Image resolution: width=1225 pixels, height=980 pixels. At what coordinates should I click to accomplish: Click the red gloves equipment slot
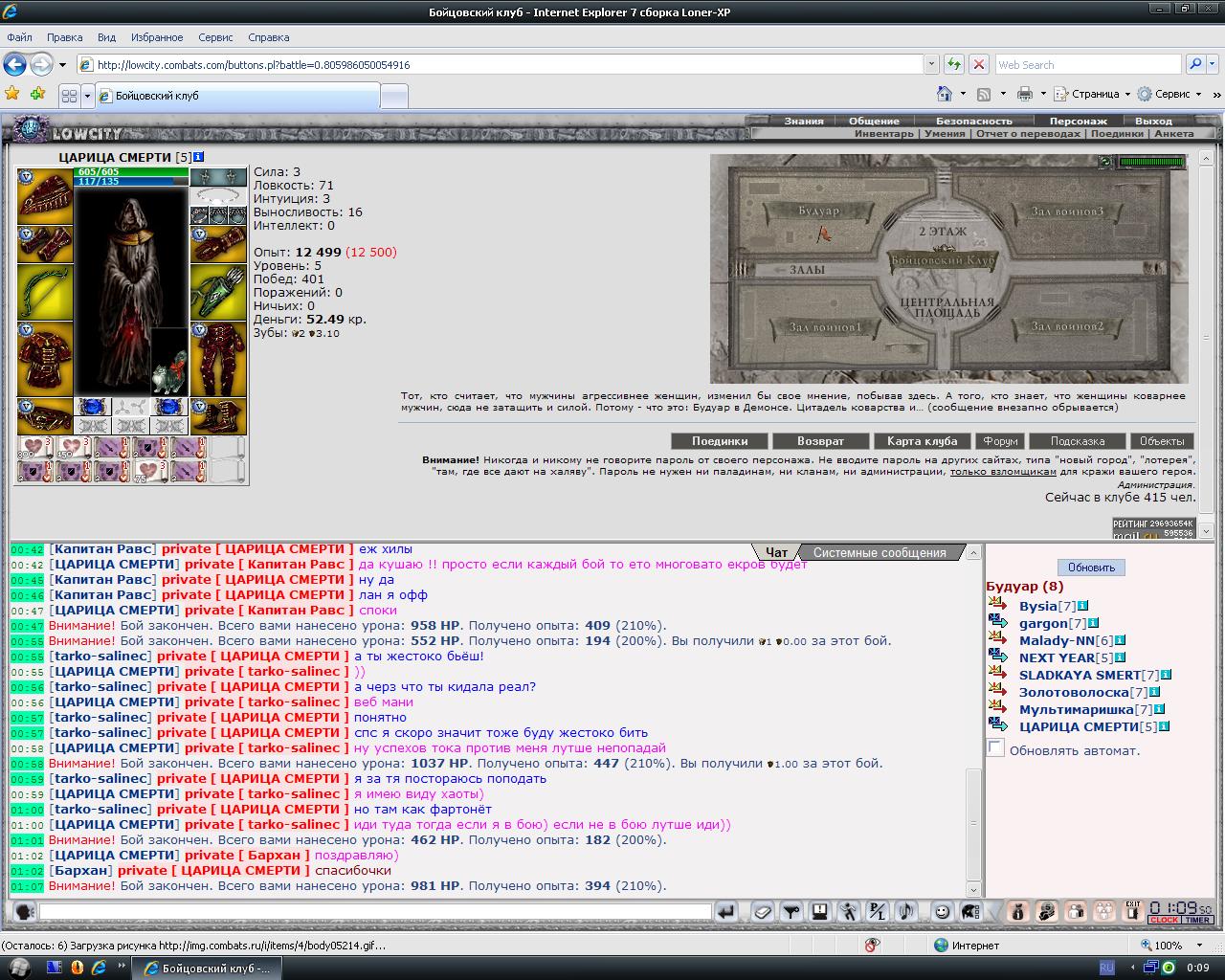click(218, 244)
